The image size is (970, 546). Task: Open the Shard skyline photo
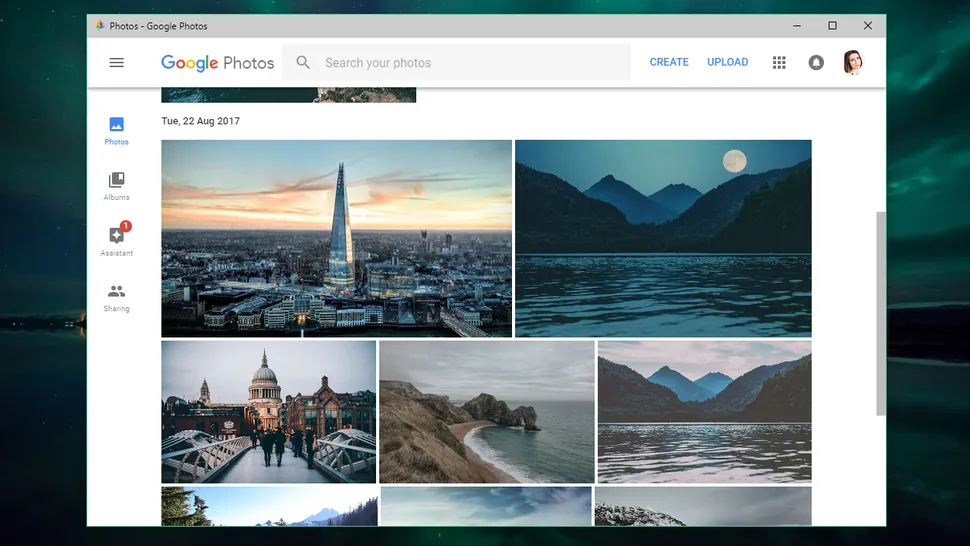point(336,238)
